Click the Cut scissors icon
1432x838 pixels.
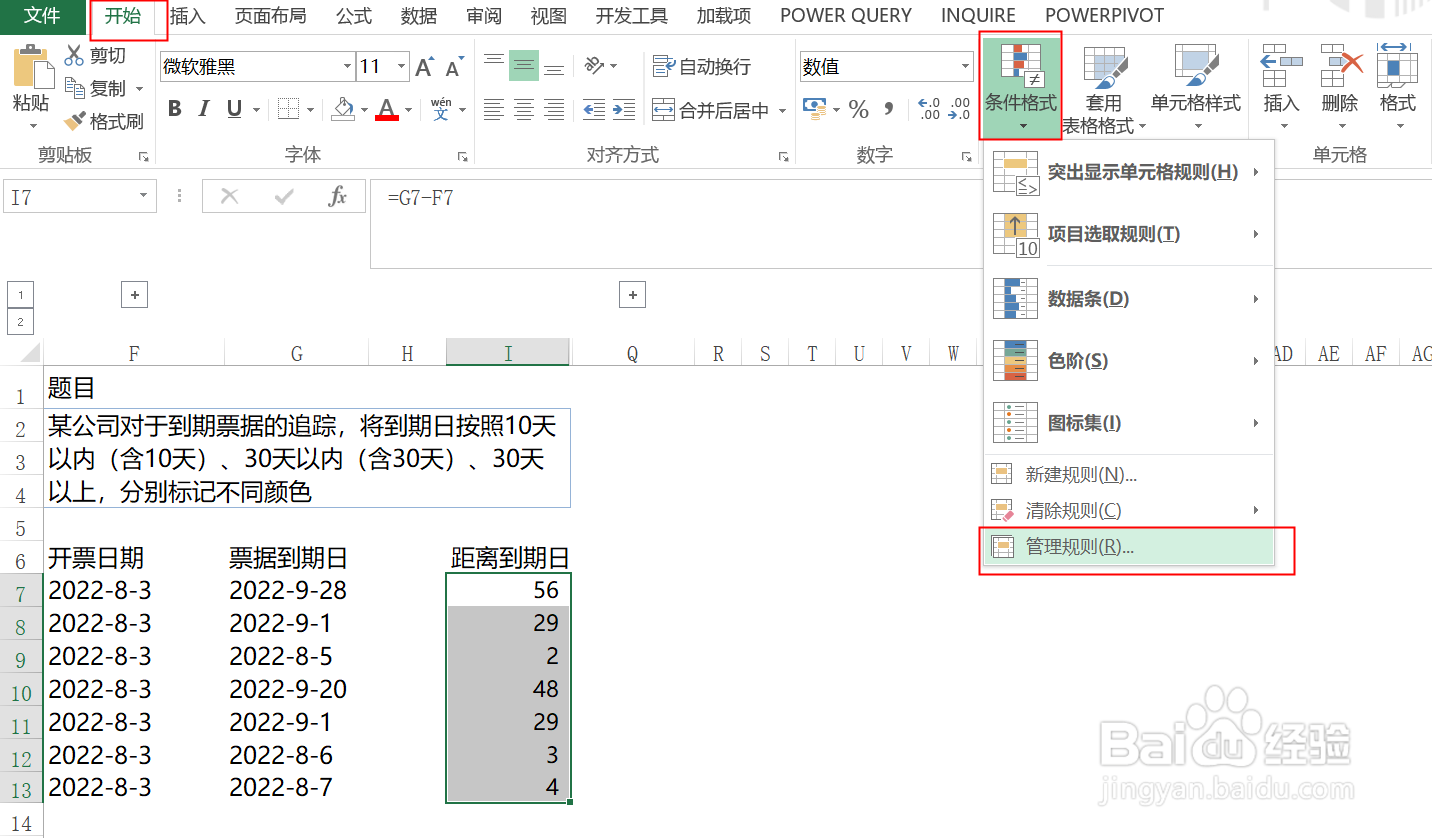coord(74,55)
